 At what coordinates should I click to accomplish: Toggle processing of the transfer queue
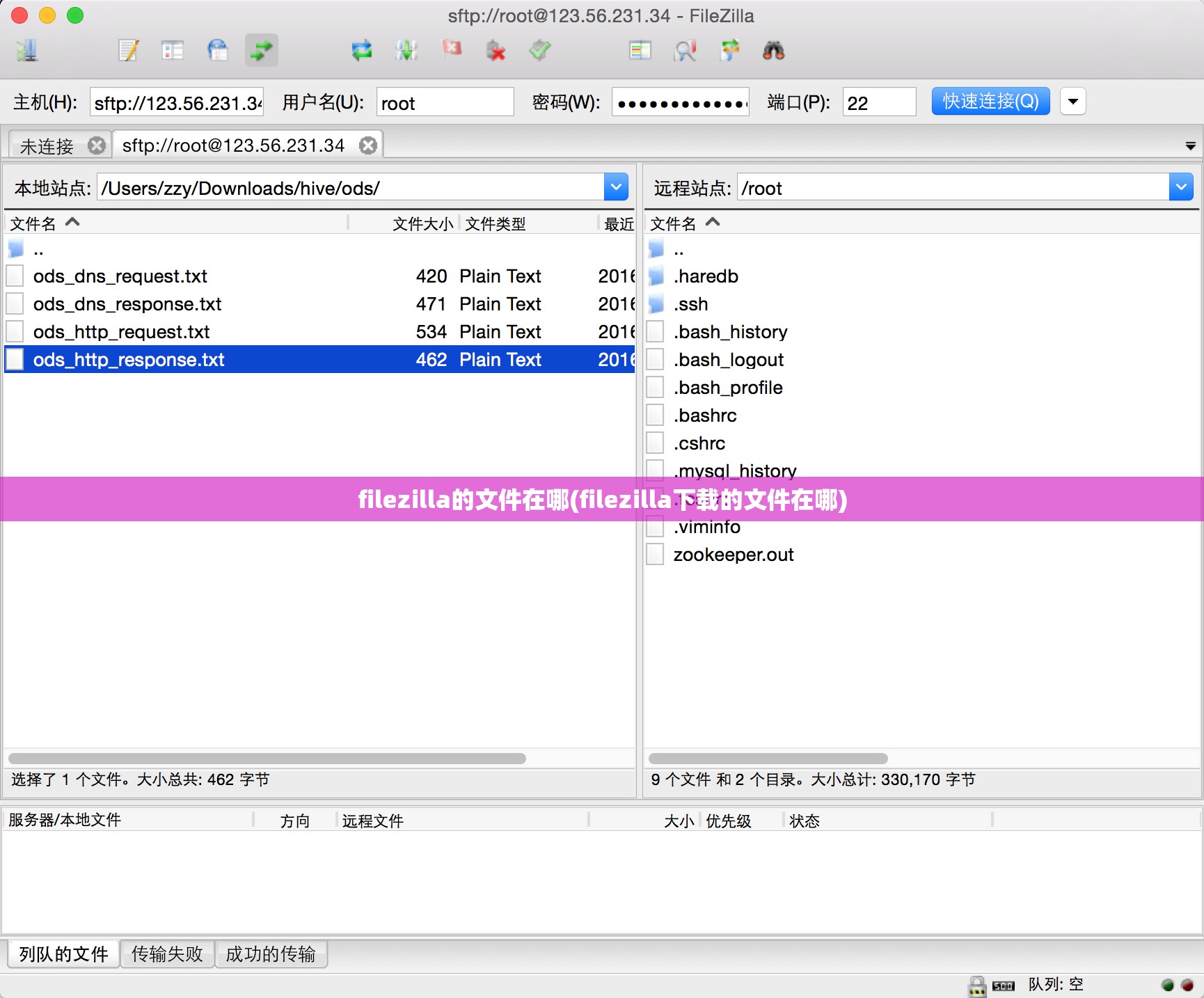tap(406, 50)
